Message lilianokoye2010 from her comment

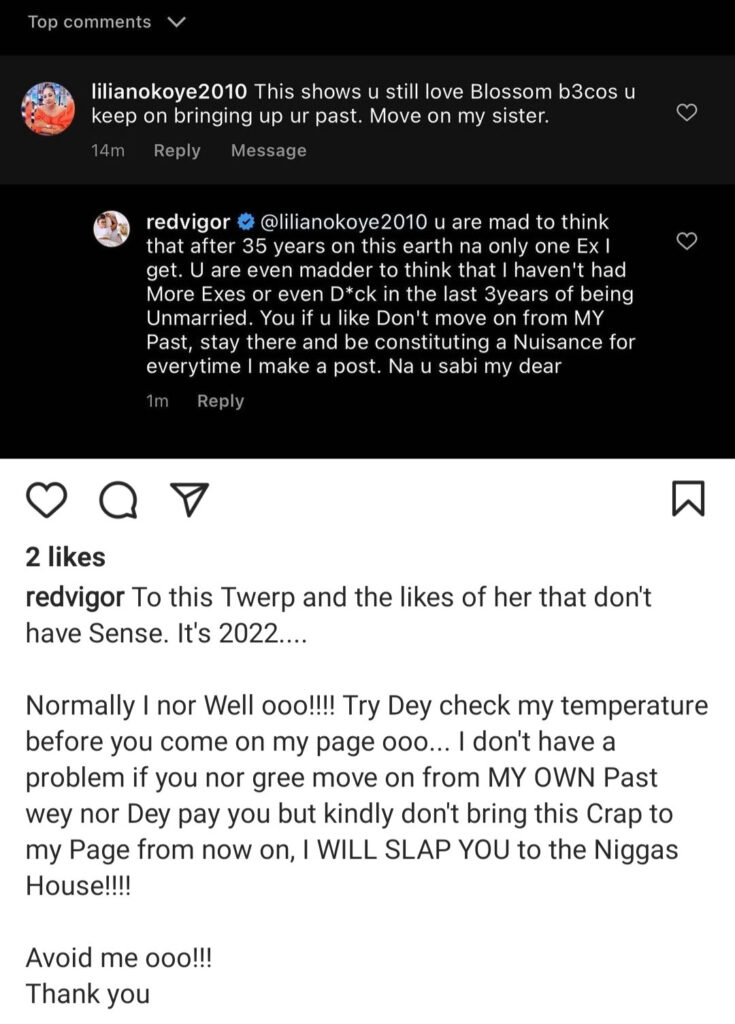point(268,151)
